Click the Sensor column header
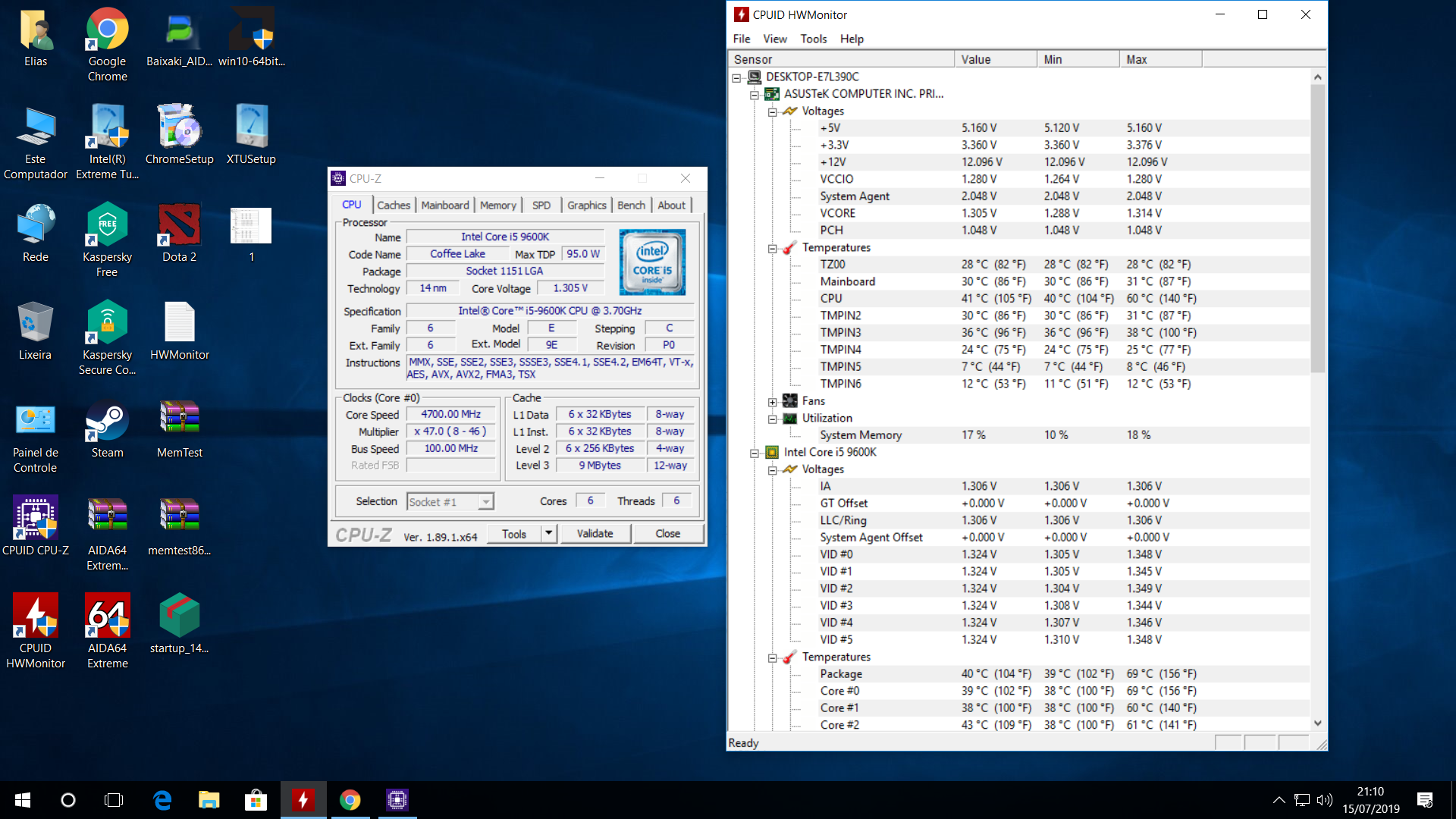Screen dimensions: 1456x819 tap(841, 59)
